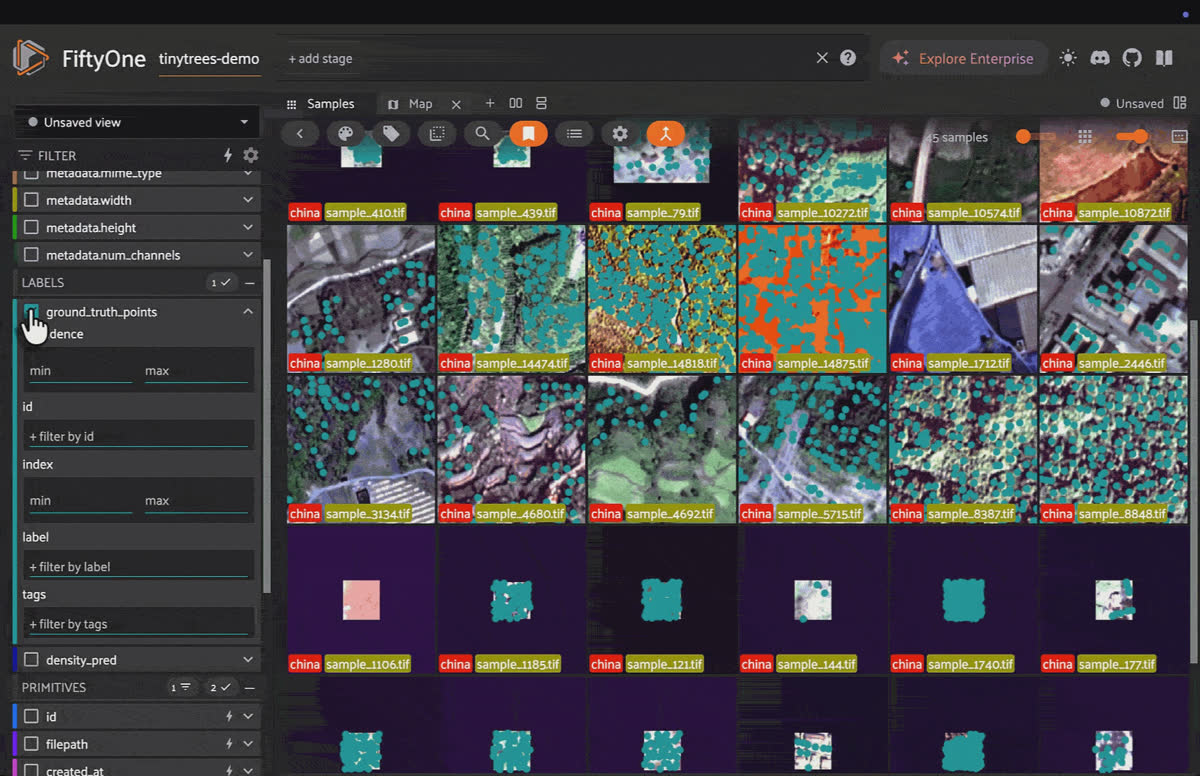Toggle the orange bookmark filters button

click(x=528, y=133)
